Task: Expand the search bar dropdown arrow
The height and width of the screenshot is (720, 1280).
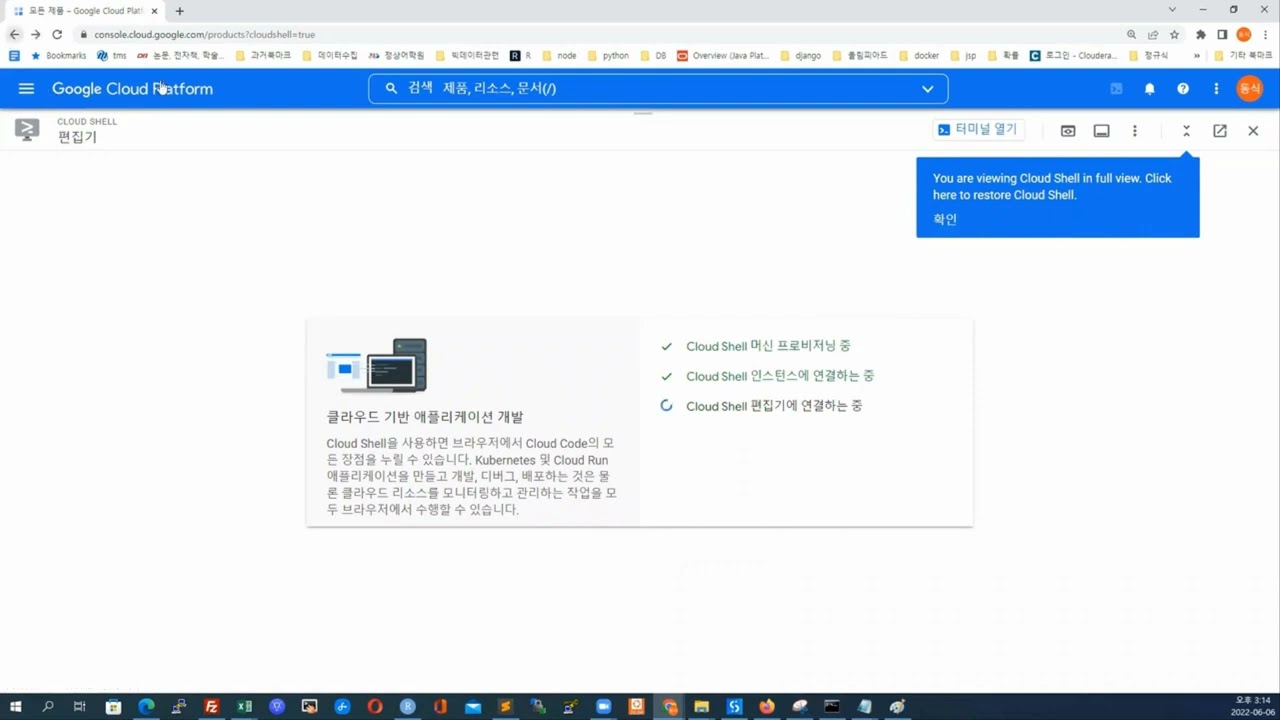Action: pos(927,89)
